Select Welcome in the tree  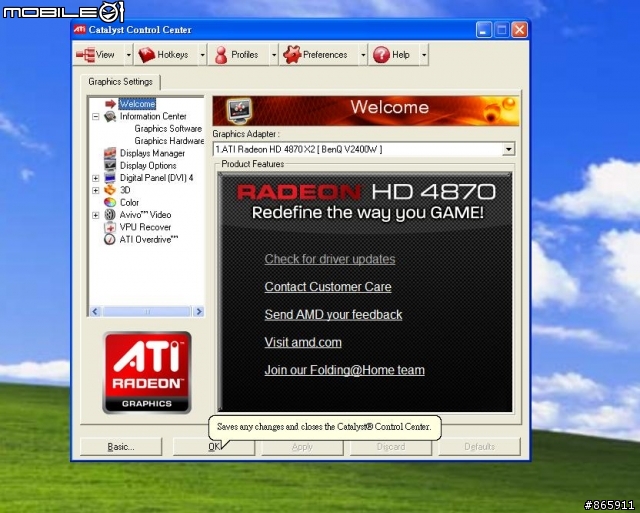[137, 104]
